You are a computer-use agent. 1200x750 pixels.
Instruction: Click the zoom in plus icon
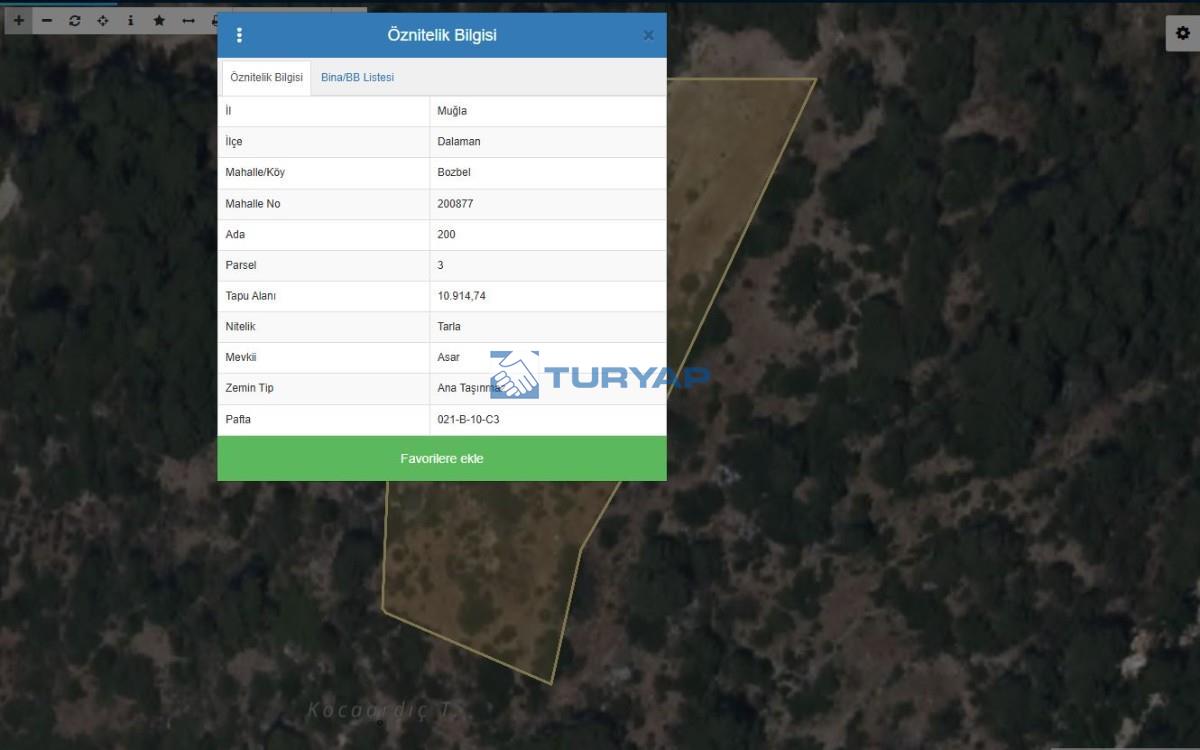click(19, 20)
